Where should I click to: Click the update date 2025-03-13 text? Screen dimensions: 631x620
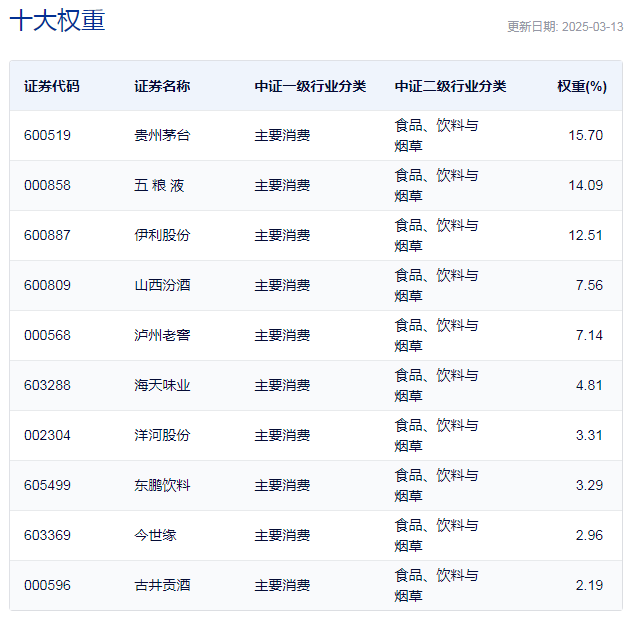coord(592,27)
